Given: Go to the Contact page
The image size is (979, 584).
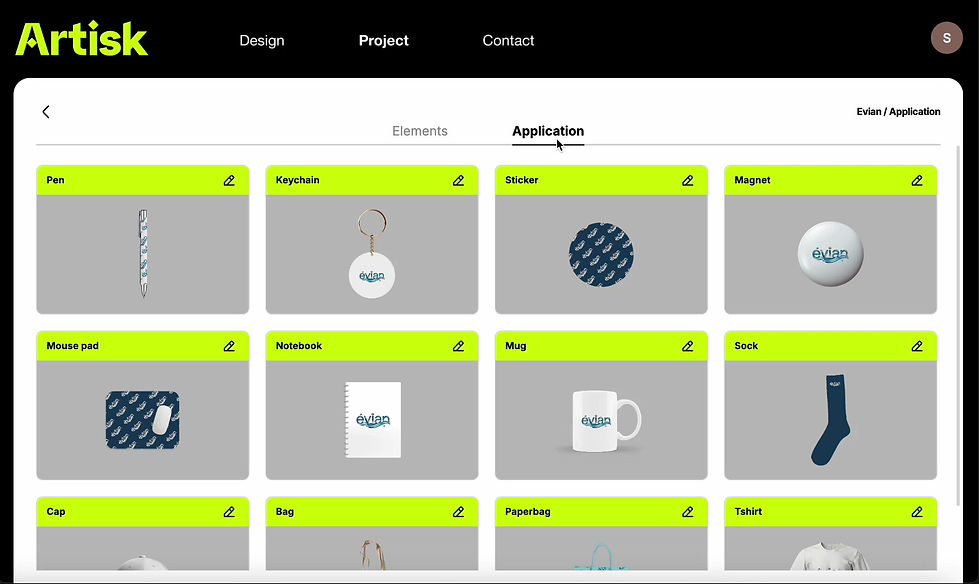Looking at the screenshot, I should [508, 41].
